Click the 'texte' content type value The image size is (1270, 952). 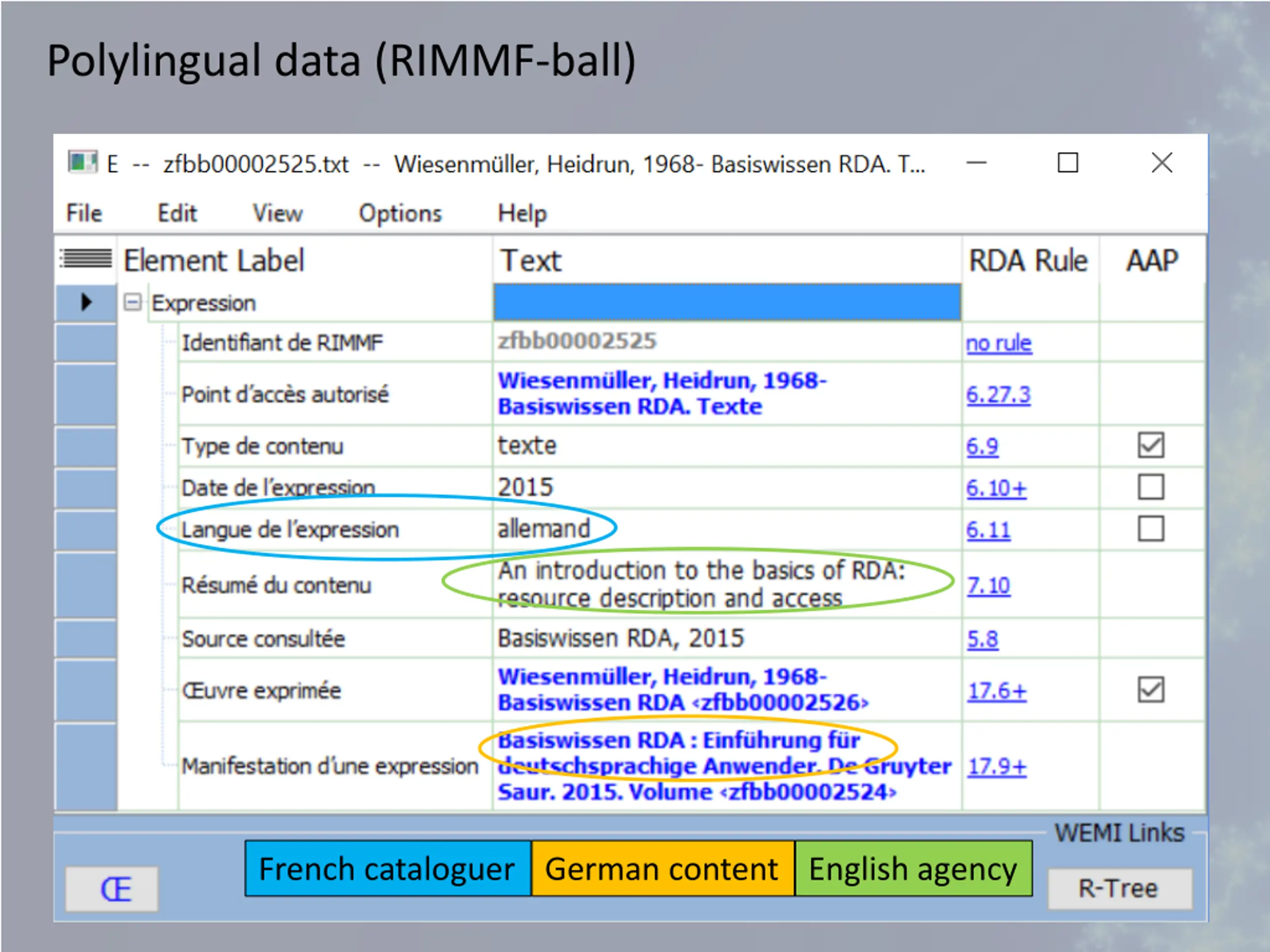(x=527, y=445)
